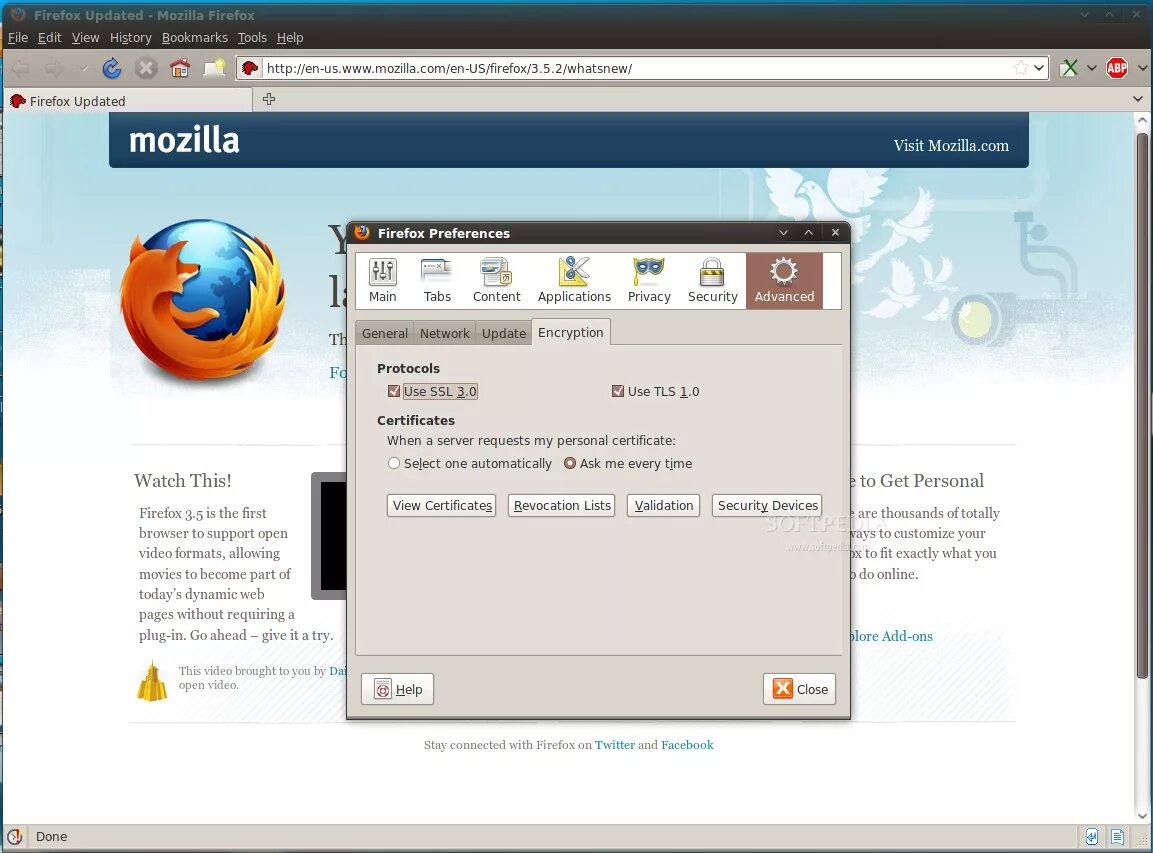Viewport: 1153px width, 853px height.
Task: Click the Revocation Lists button
Action: tap(562, 505)
